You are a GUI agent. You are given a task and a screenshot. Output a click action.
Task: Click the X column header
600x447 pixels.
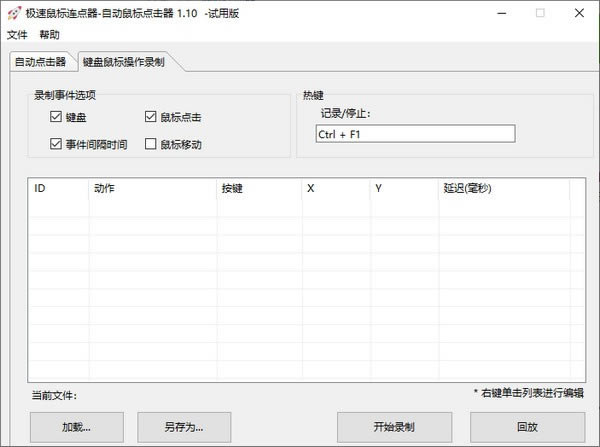[334, 188]
